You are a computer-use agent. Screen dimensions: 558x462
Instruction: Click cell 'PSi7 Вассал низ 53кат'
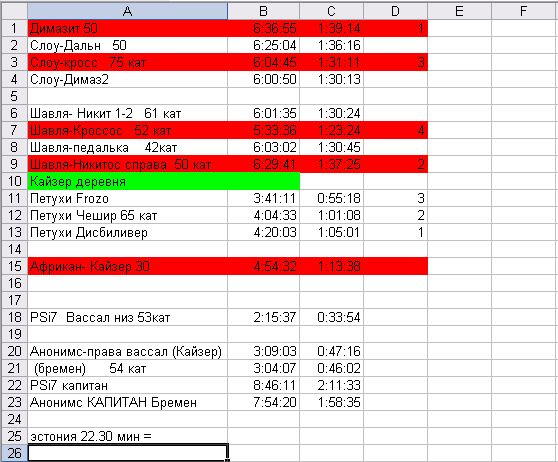[x=127, y=317]
